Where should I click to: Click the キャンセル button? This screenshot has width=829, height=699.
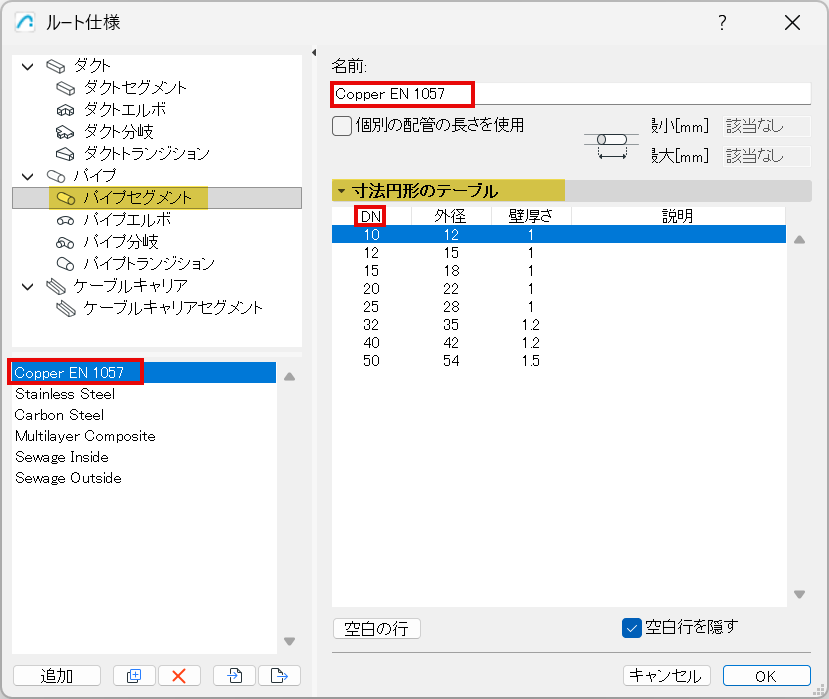pos(666,675)
